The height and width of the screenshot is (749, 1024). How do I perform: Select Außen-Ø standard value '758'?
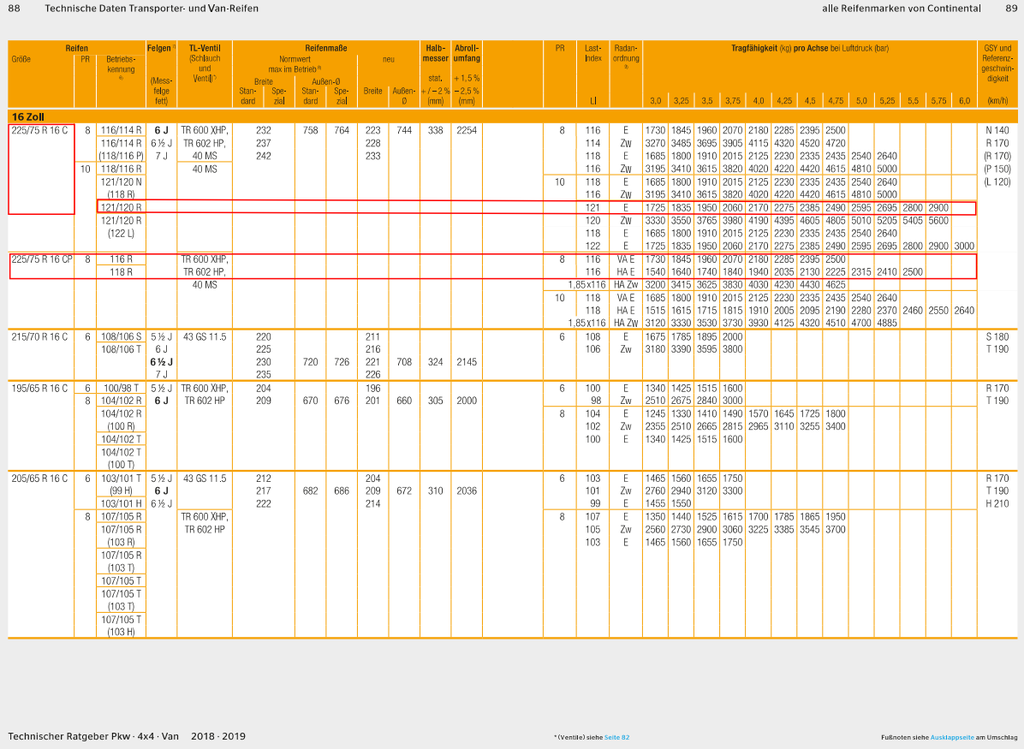click(310, 131)
